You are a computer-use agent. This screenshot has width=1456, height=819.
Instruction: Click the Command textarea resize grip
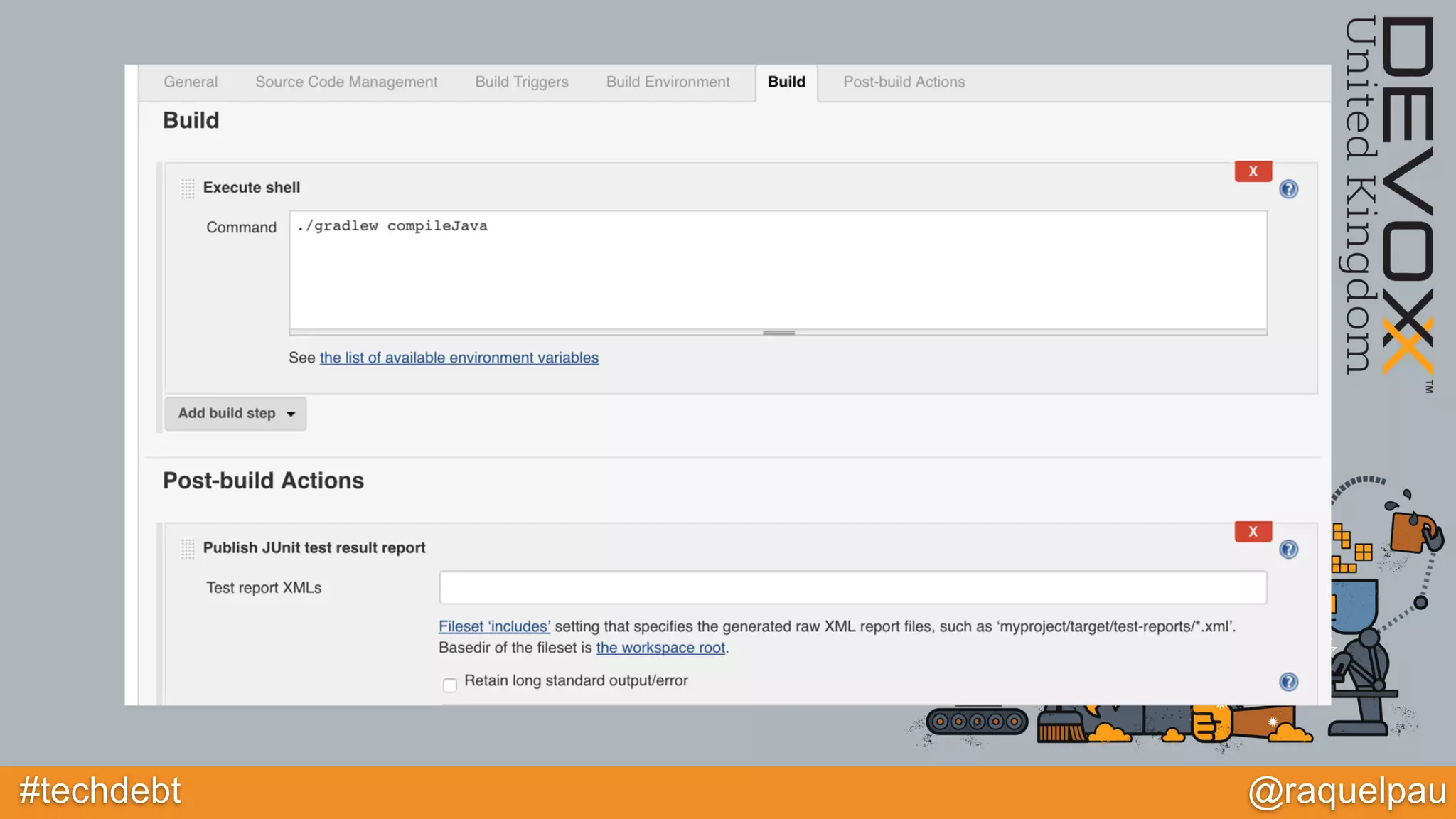click(x=778, y=333)
